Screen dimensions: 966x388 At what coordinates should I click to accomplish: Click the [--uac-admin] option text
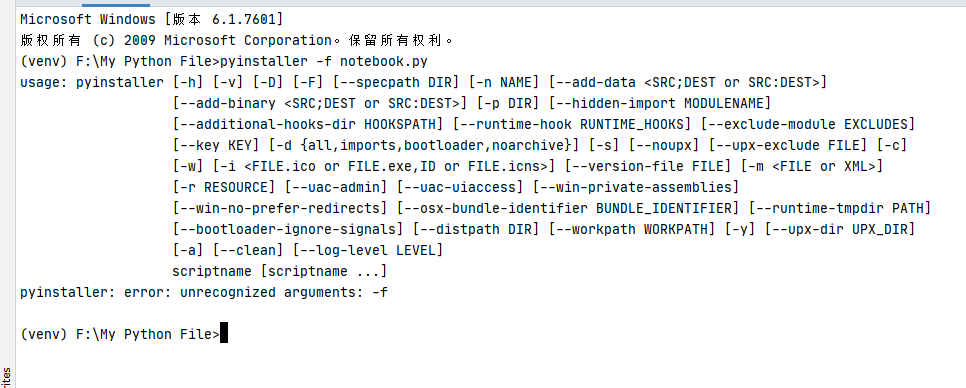click(336, 187)
